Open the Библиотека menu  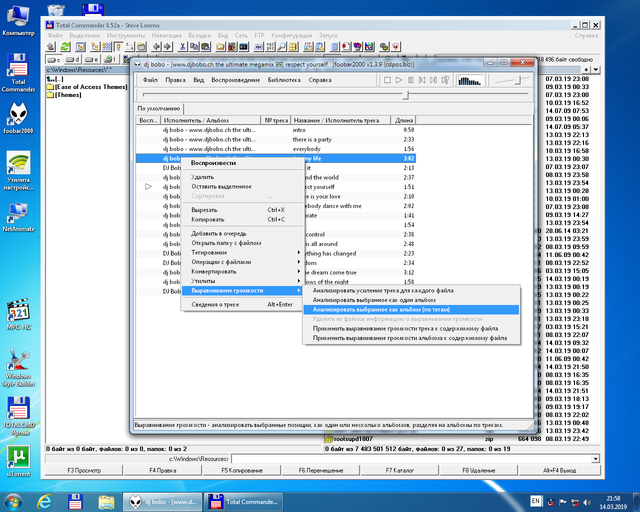pos(284,80)
